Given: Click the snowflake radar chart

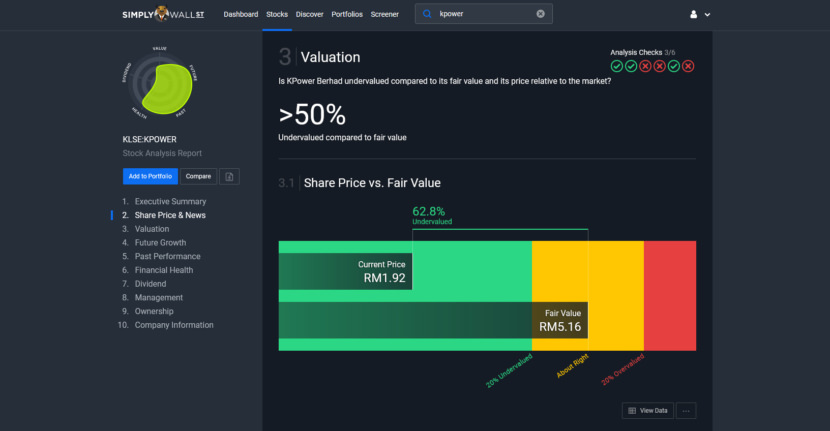Looking at the screenshot, I should click(160, 83).
